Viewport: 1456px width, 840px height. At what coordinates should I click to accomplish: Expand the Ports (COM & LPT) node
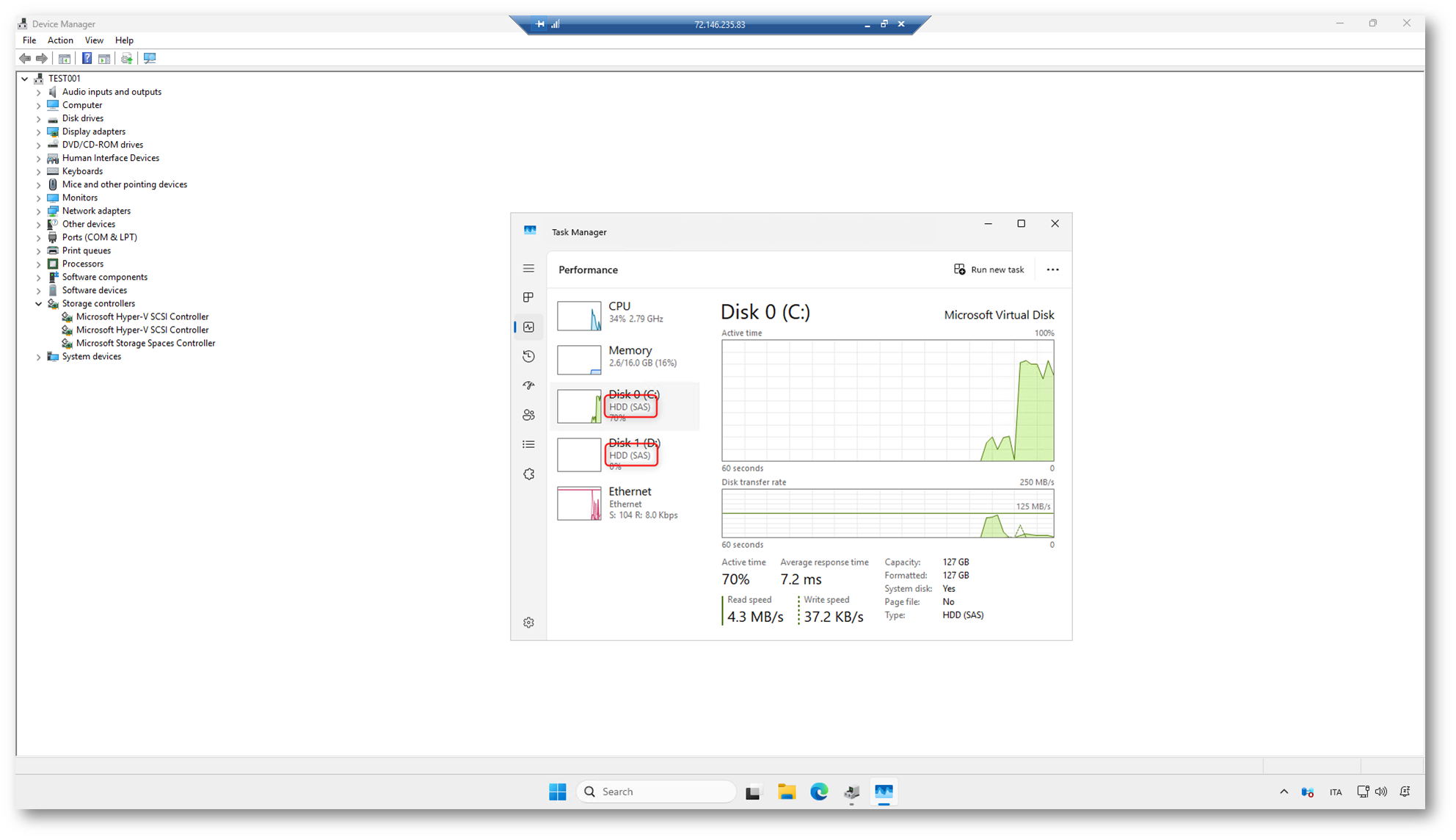[x=39, y=238]
